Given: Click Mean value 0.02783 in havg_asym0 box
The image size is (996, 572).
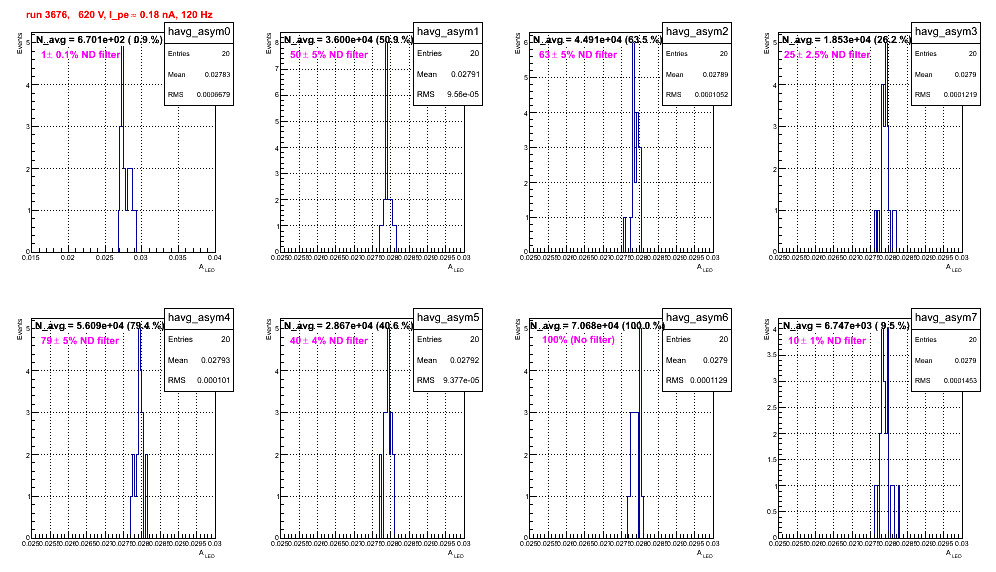Looking at the screenshot, I should 217,74.
